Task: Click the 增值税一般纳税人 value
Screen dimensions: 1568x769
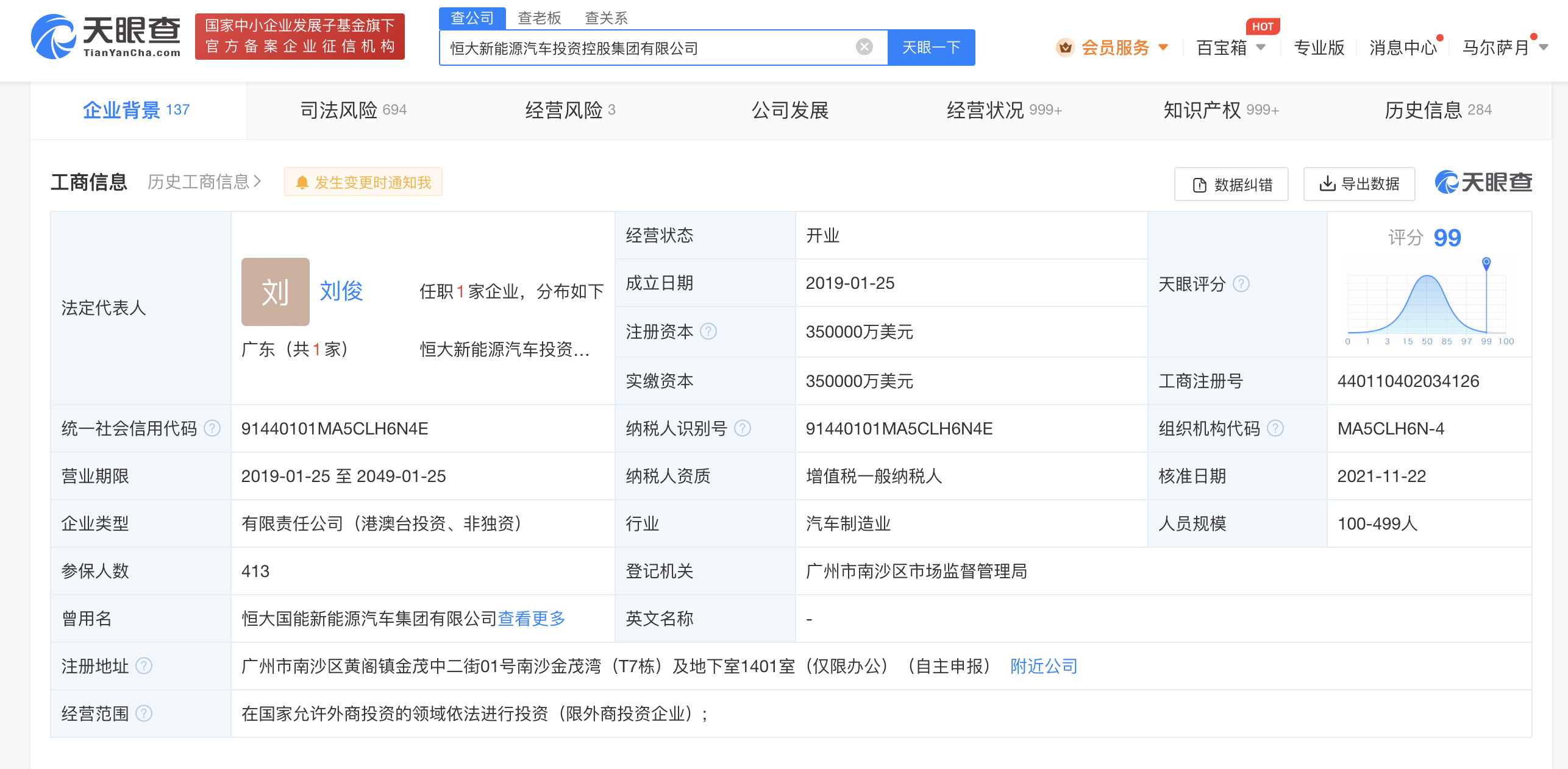Action: coord(874,475)
